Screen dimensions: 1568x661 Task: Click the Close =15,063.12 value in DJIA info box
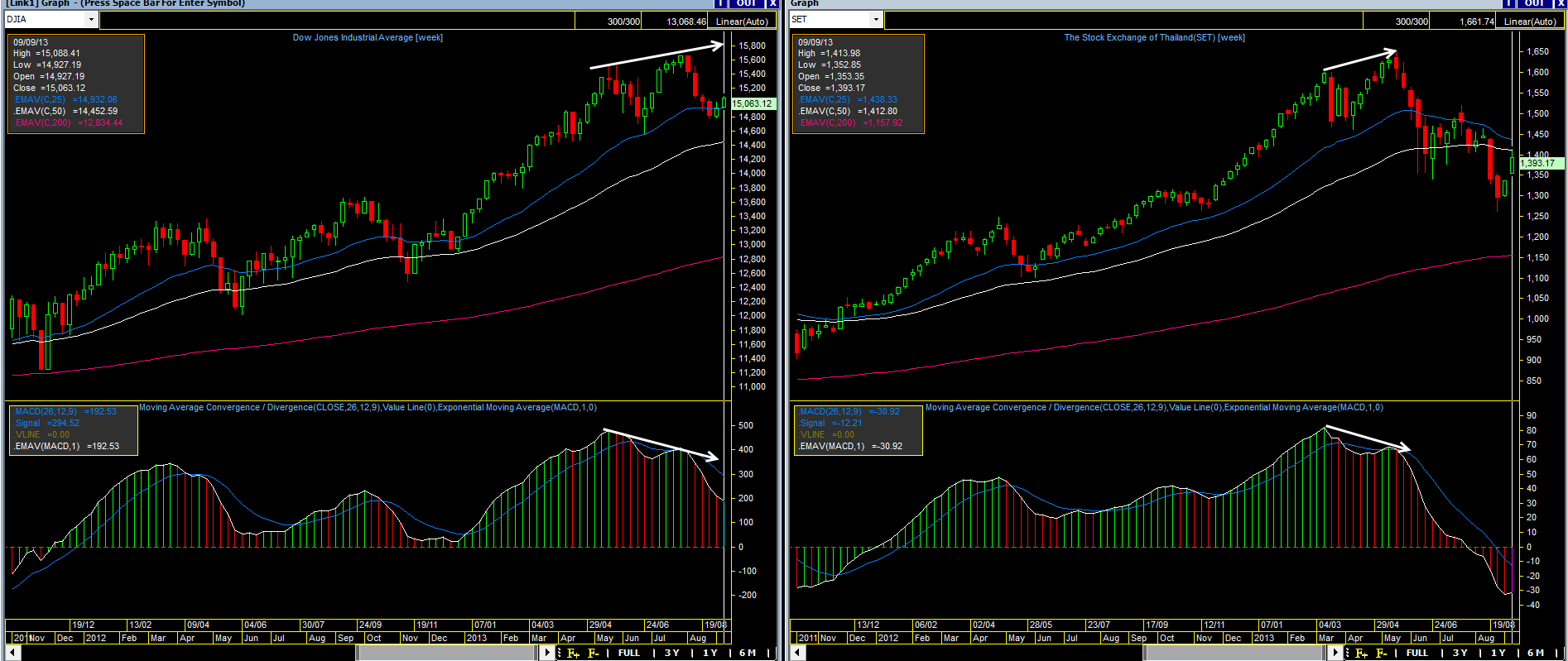49,88
